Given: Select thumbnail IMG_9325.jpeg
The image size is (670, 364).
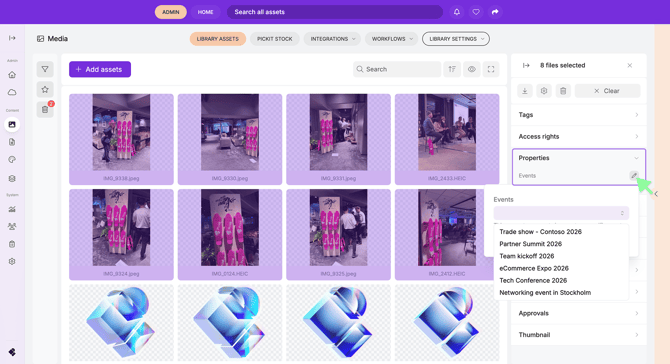Looking at the screenshot, I should click(x=338, y=235).
